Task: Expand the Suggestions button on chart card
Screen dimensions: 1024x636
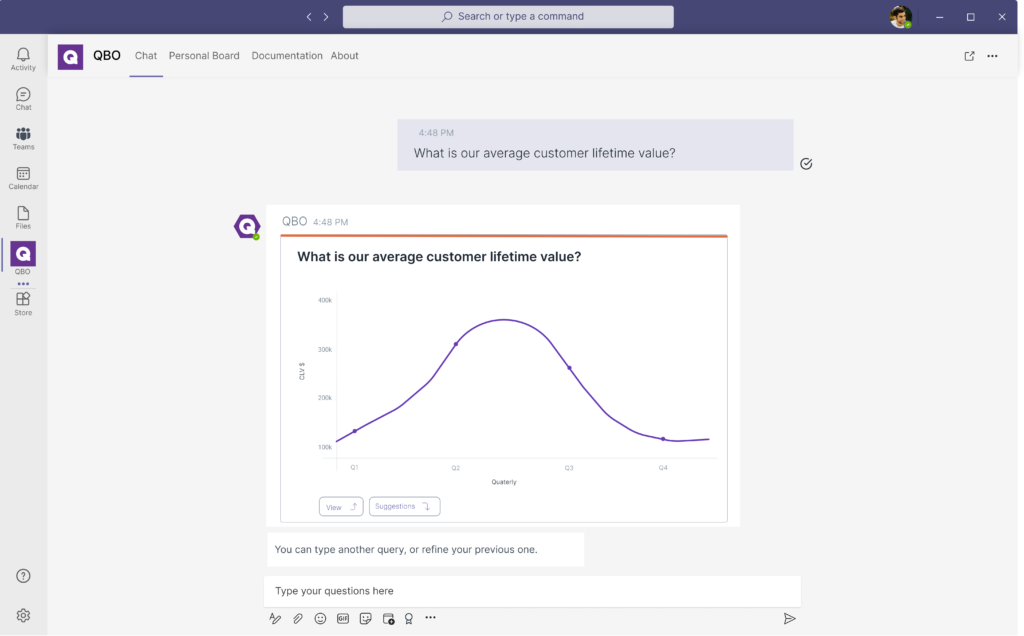Action: point(404,507)
